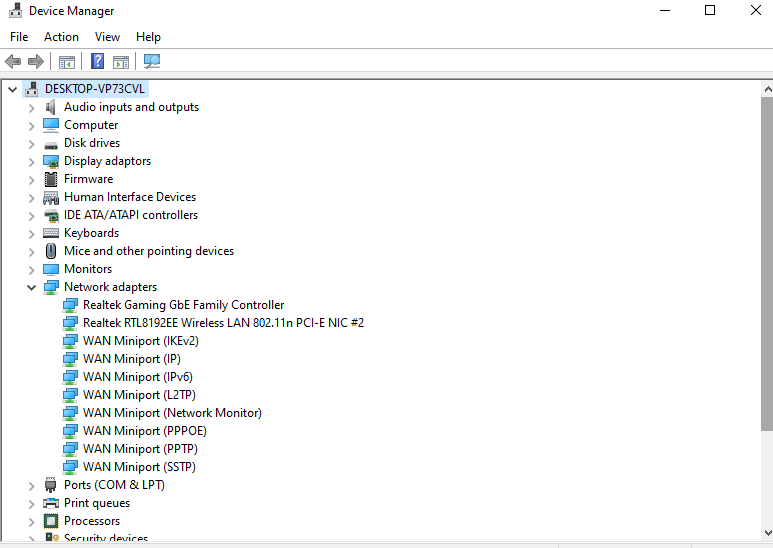Open the View menu
This screenshot has width=773, height=548.
pos(107,37)
